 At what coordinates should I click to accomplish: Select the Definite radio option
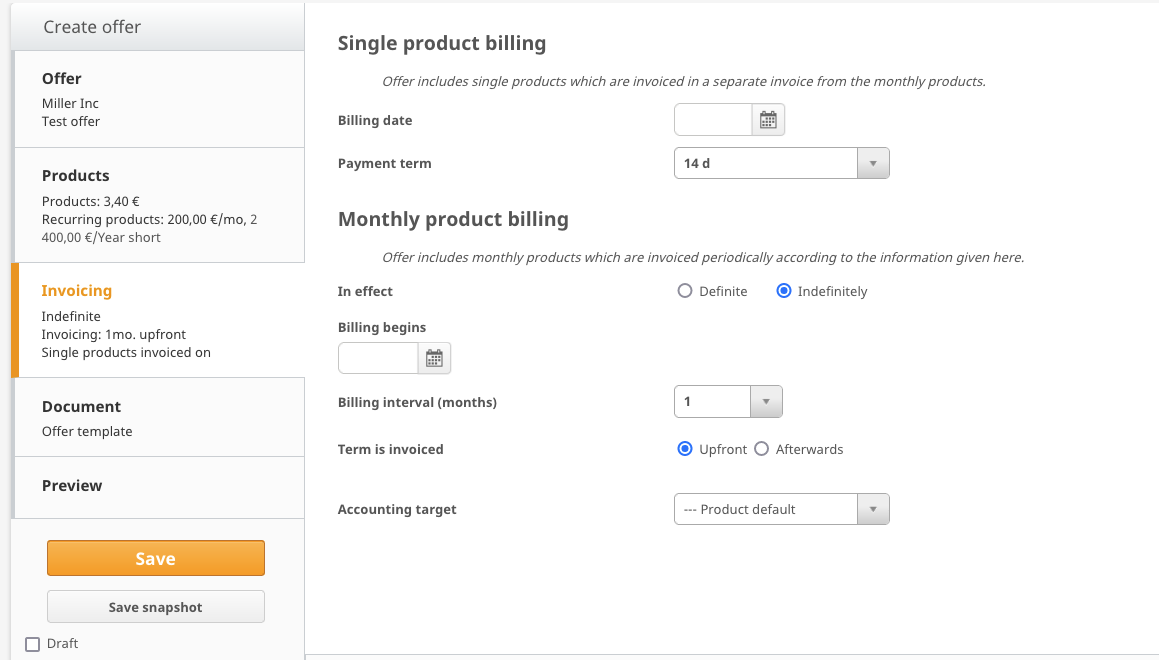point(685,291)
